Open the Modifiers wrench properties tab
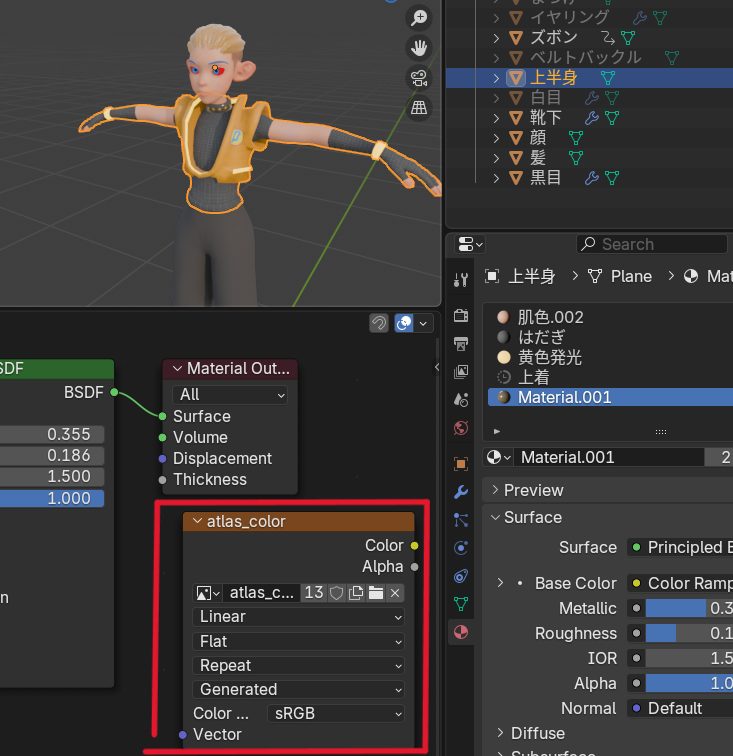 click(x=461, y=492)
